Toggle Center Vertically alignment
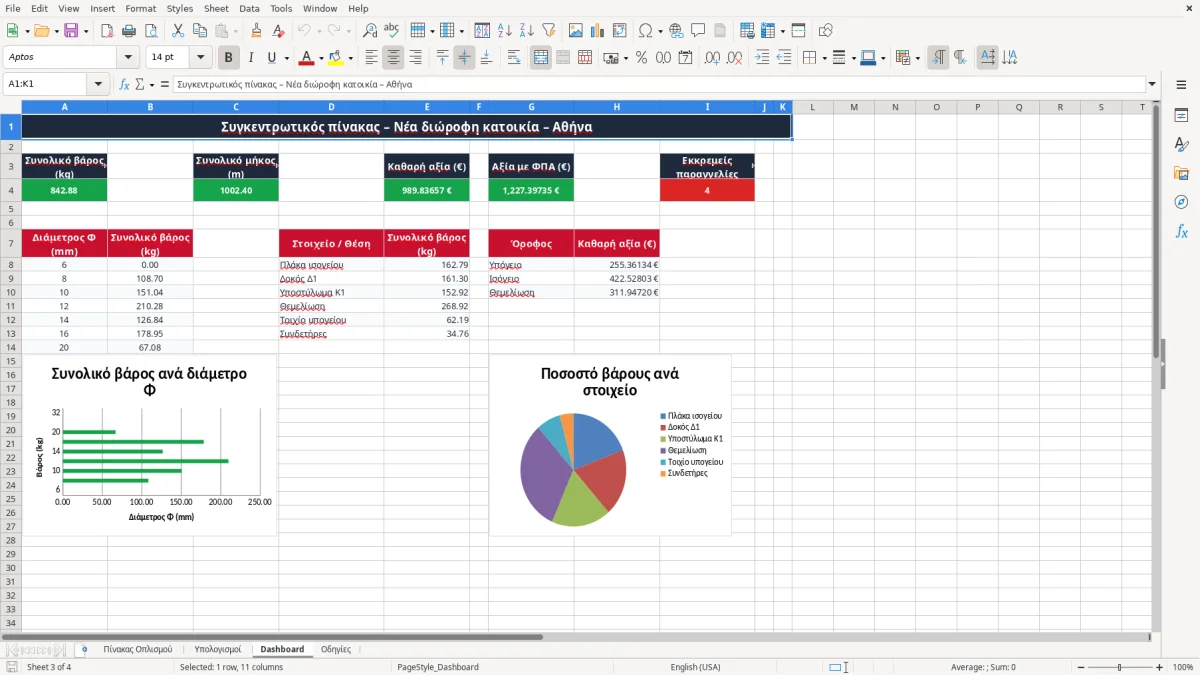This screenshot has height=675, width=1200. pyautogui.click(x=464, y=58)
